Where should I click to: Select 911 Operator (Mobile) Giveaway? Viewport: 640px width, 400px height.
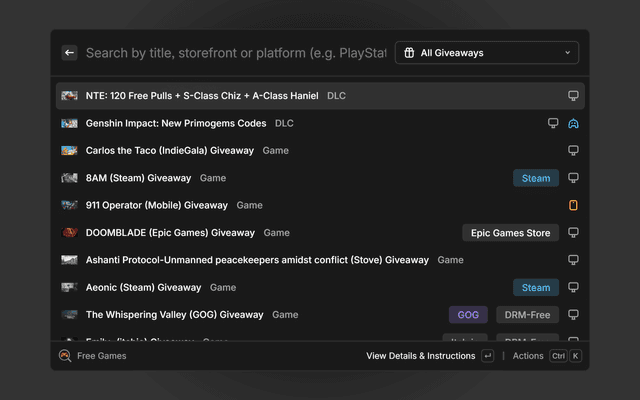(320, 205)
